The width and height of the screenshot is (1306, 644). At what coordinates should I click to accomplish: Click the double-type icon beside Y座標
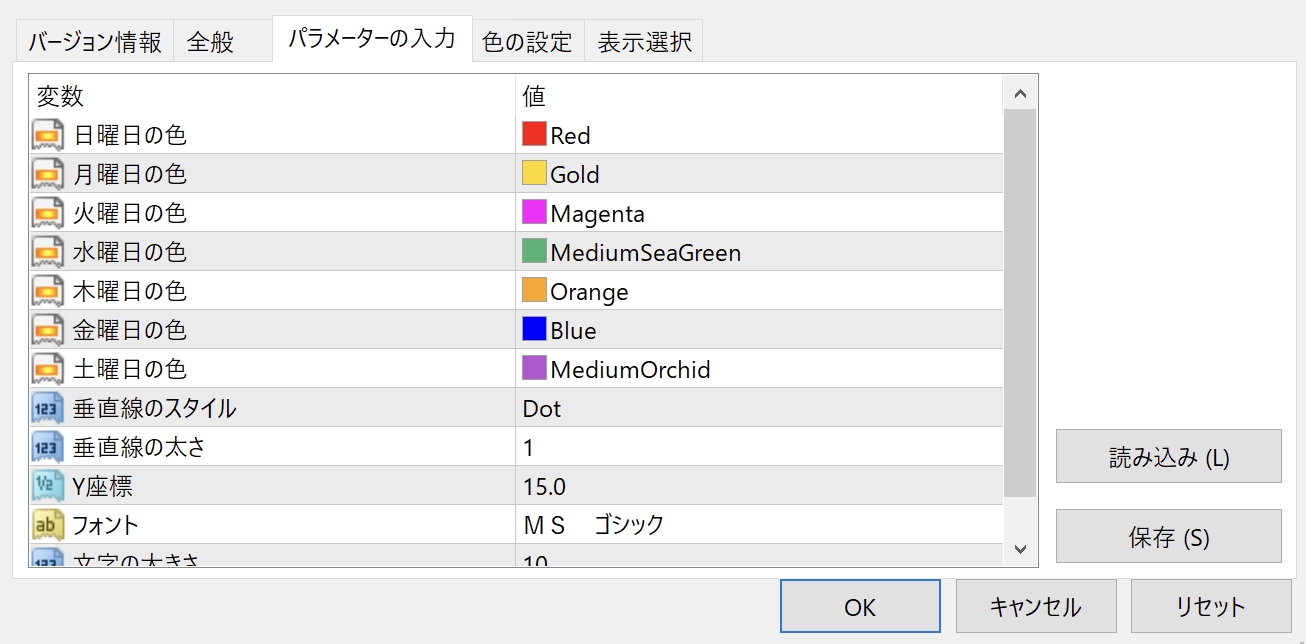[x=46, y=486]
